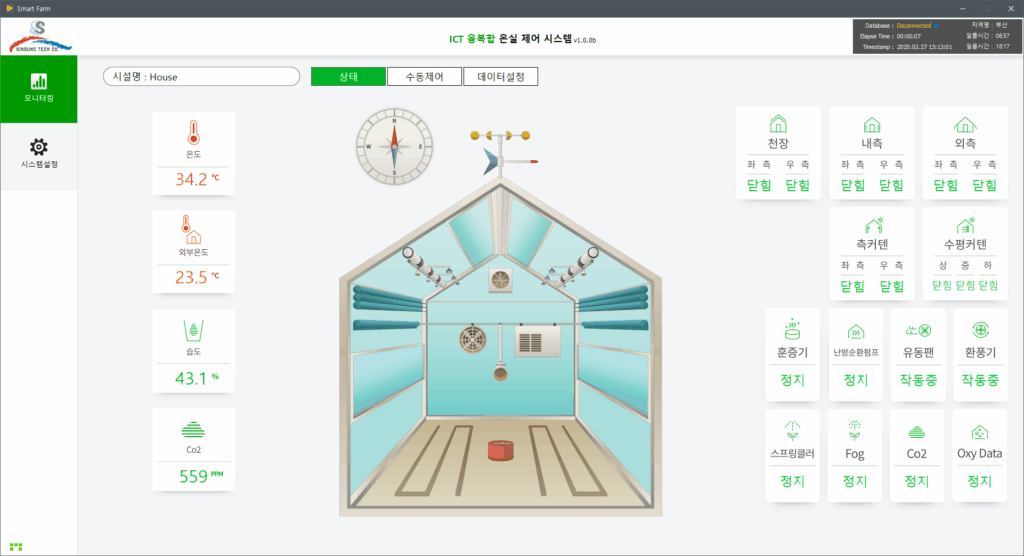
Task: Toggle 환풍기 작동중 status
Action: tap(980, 380)
